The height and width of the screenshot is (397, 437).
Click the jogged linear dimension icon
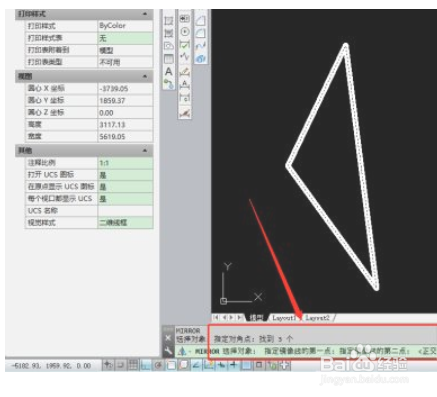(x=185, y=57)
